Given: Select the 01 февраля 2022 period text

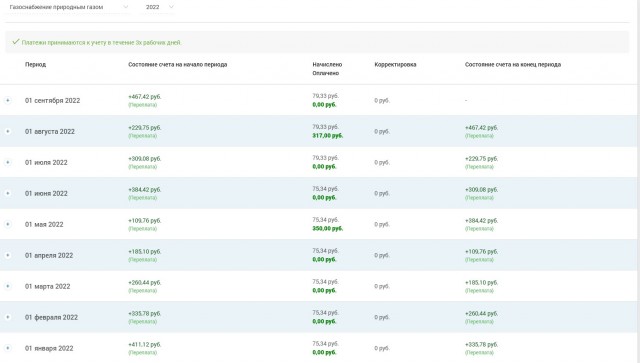Looking at the screenshot, I should click(51, 317).
